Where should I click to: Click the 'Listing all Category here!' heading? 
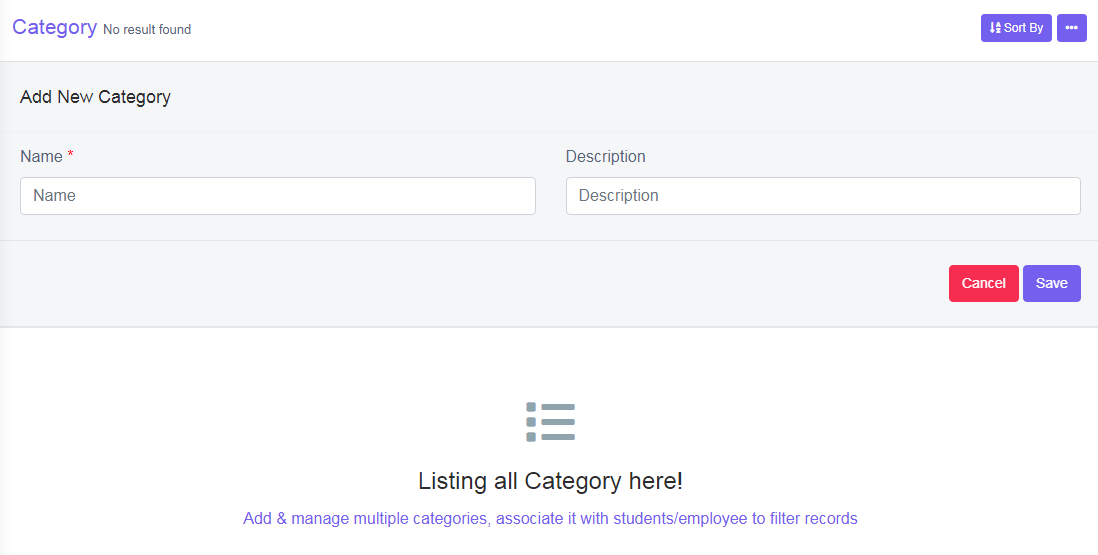(550, 481)
